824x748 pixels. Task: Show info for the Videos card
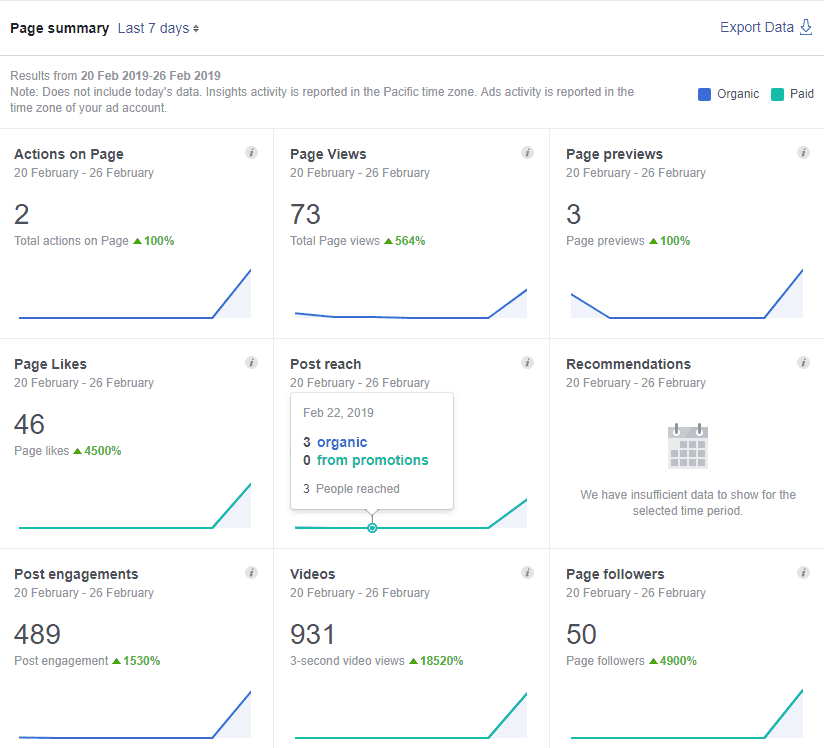coord(527,573)
